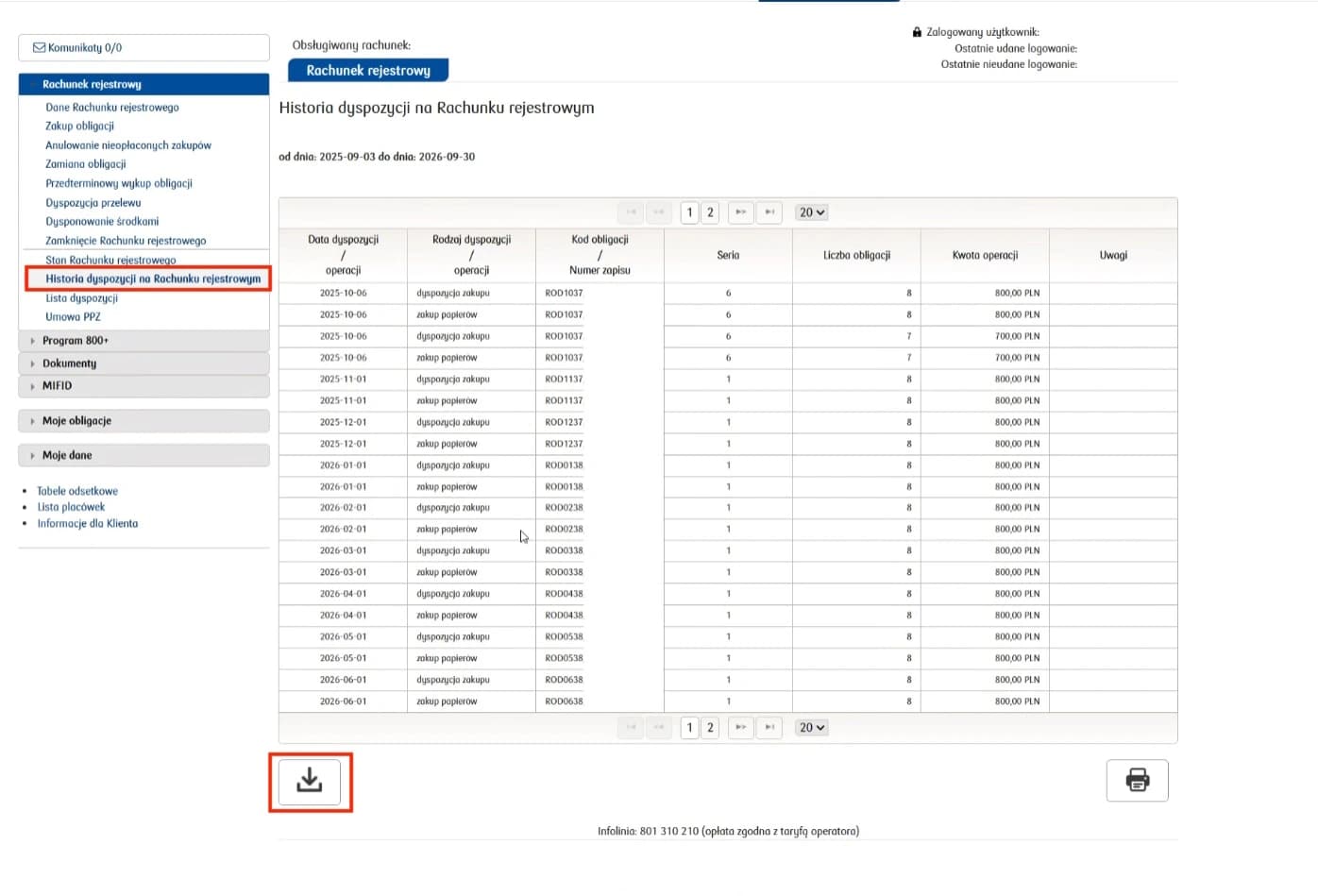Go to page 1 in top pager
This screenshot has height=896, width=1318.
click(689, 212)
